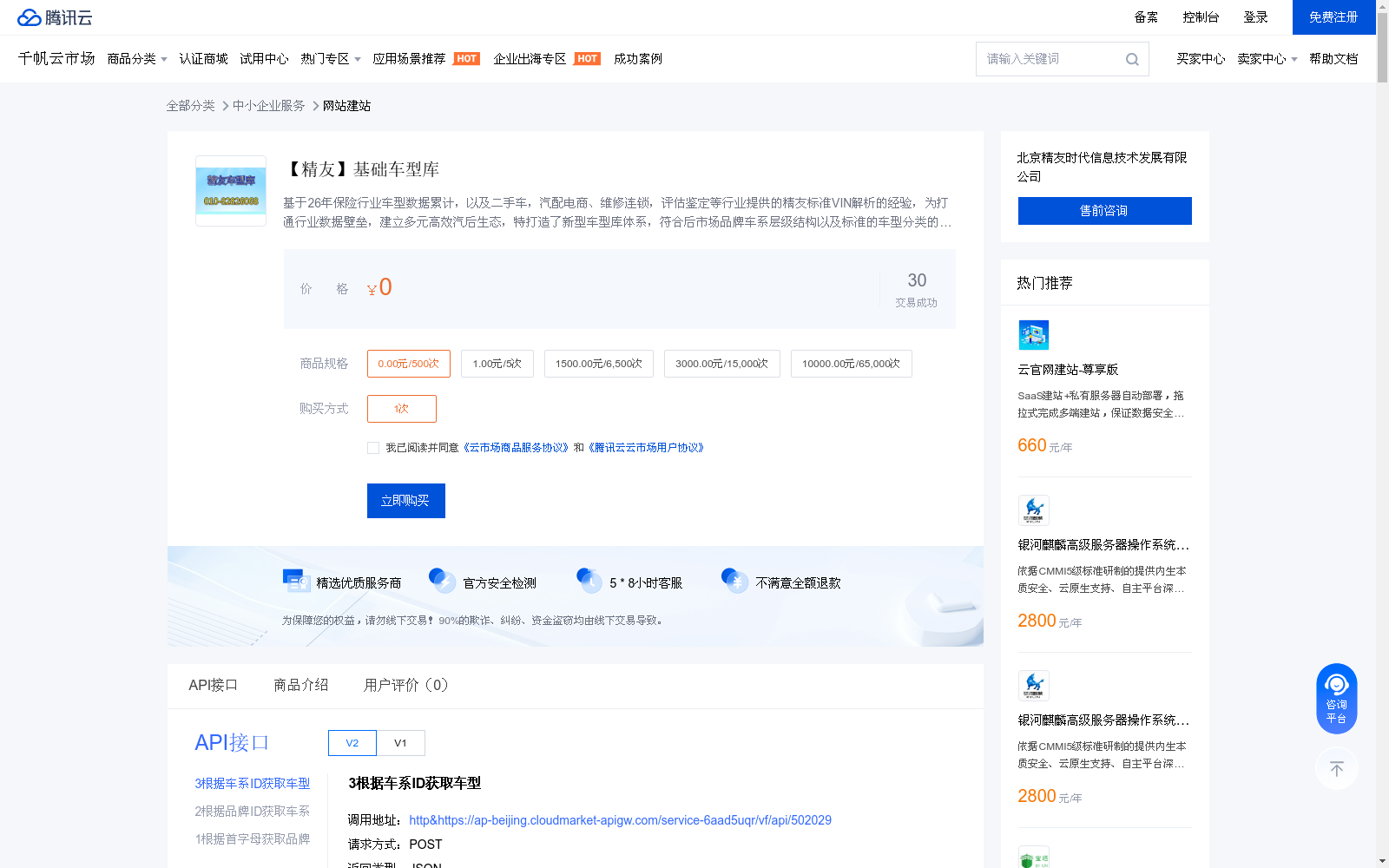The width and height of the screenshot is (1389, 868).
Task: Open the API 调用地址 URL link
Action: pyautogui.click(x=621, y=820)
